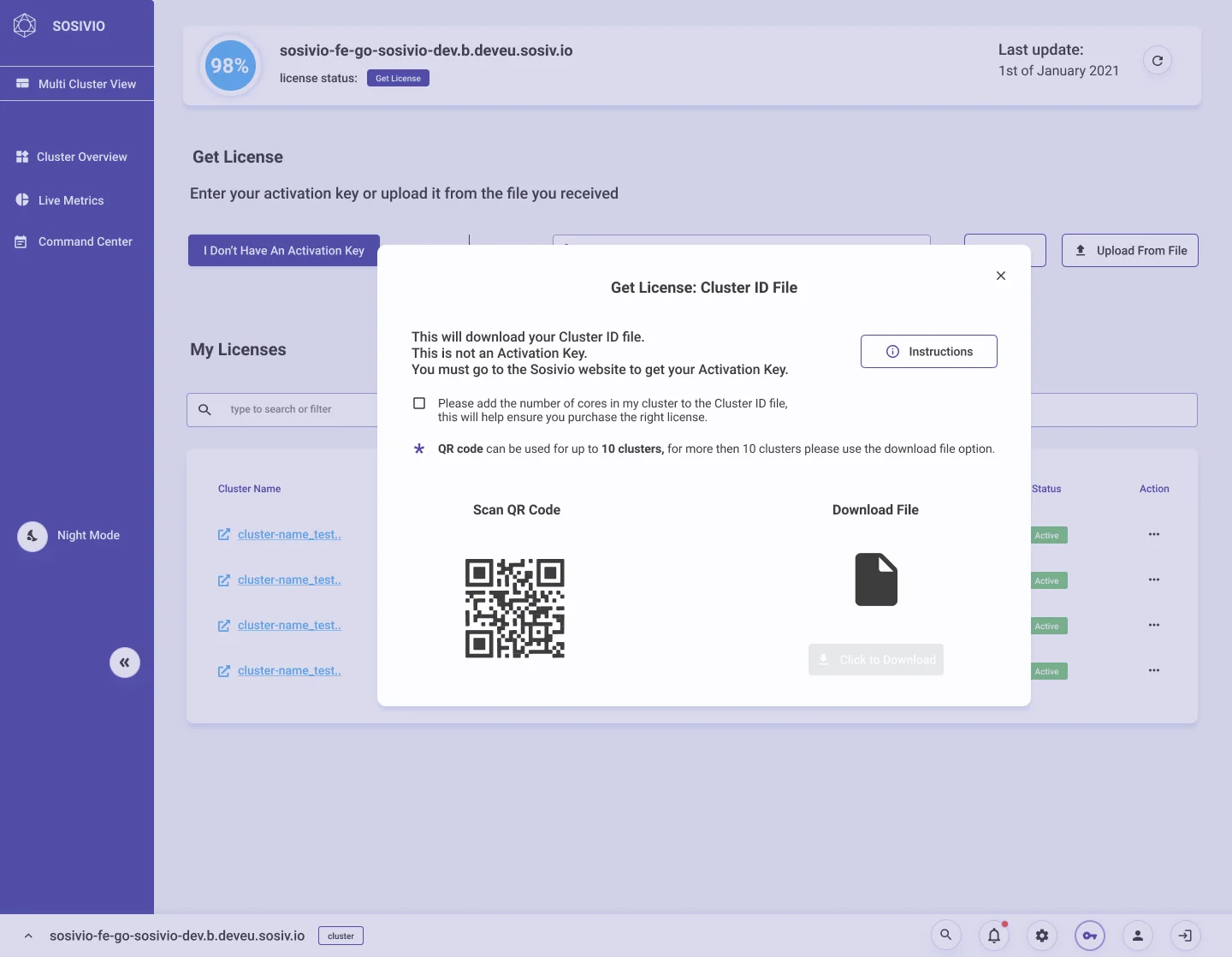Viewport: 1232px width, 957px height.
Task: Click the Status column header
Action: (1046, 489)
